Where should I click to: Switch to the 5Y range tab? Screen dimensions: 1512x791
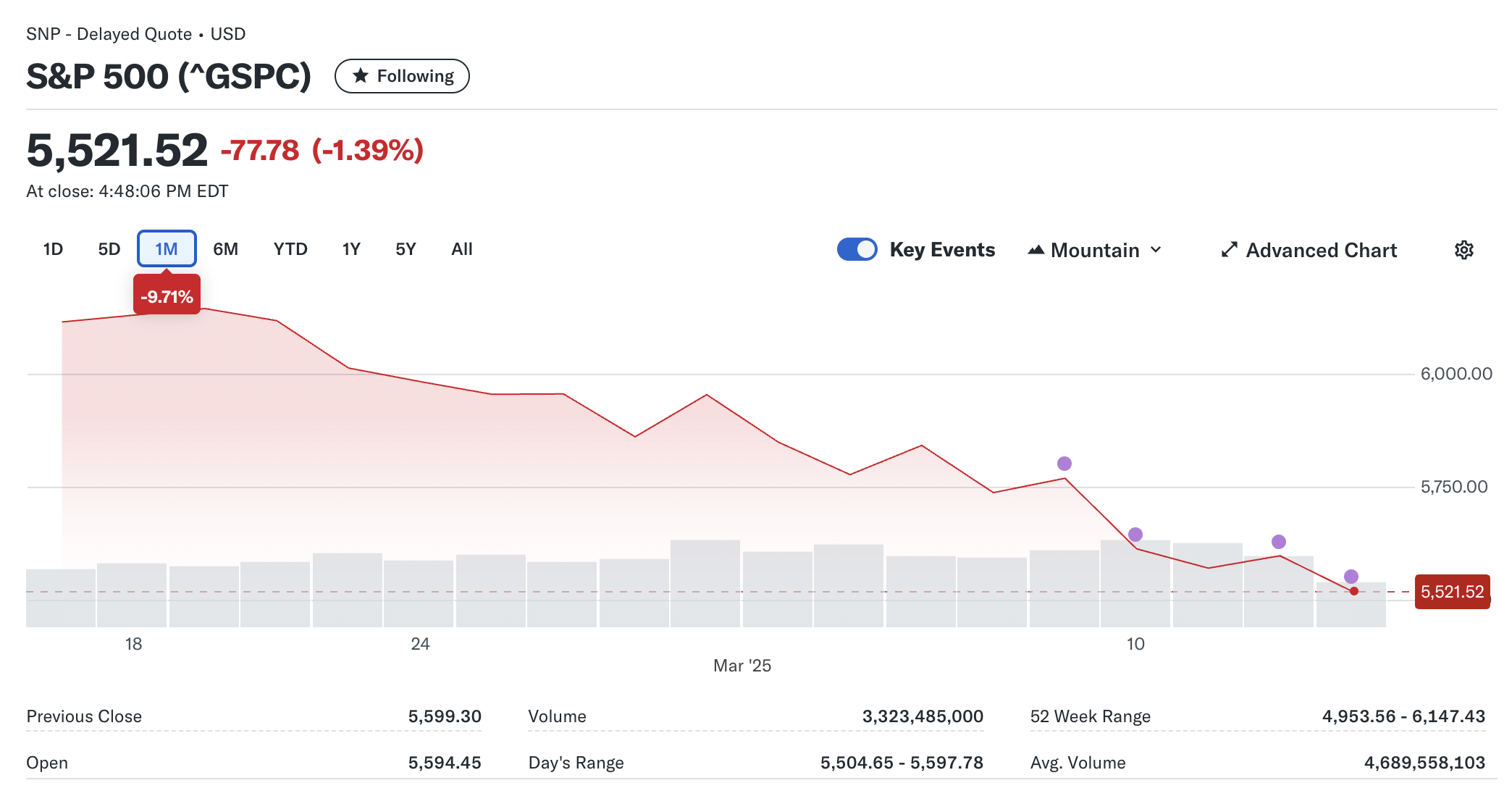click(406, 249)
